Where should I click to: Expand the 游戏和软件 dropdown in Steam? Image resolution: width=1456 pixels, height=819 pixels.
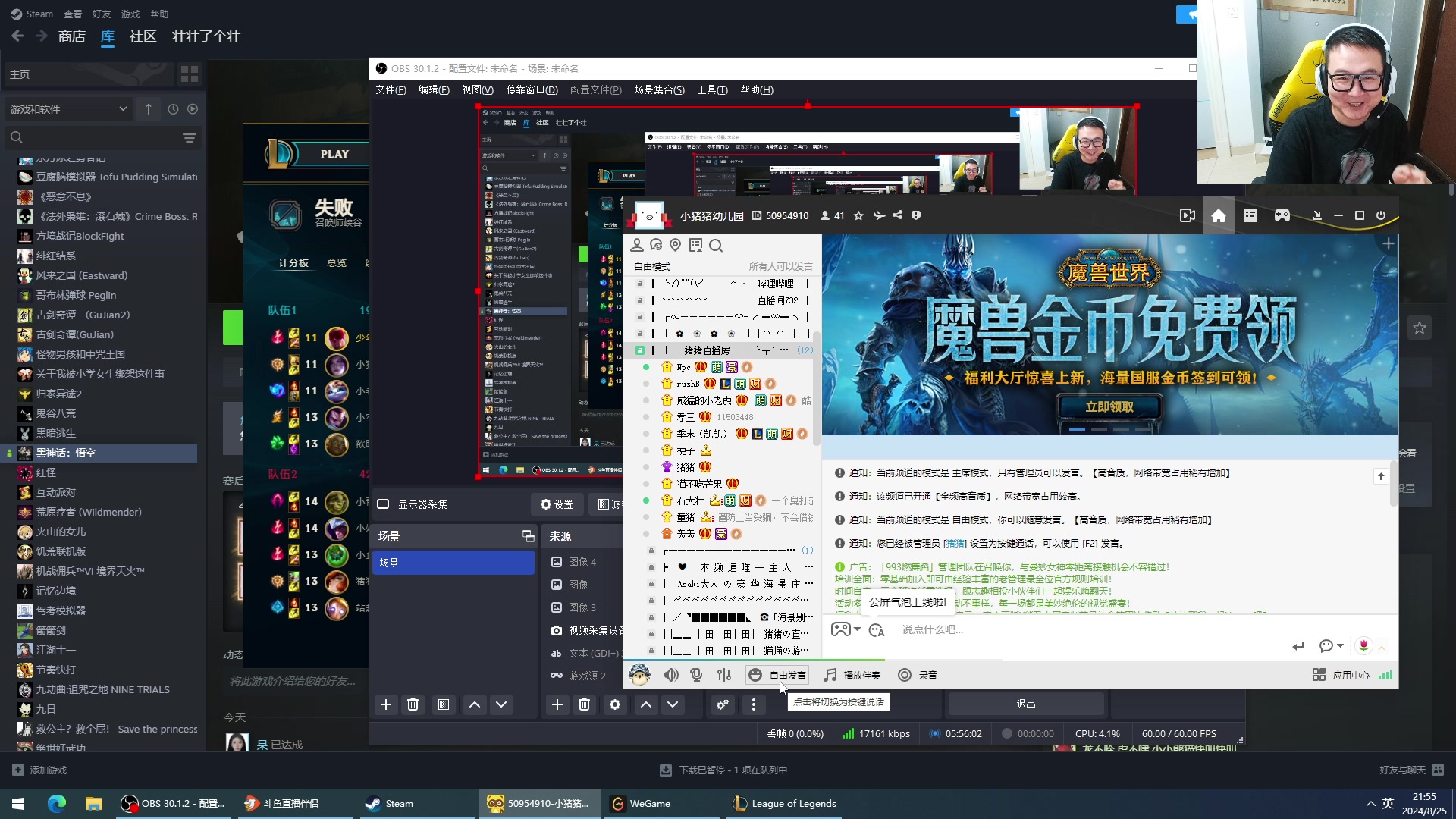68,109
